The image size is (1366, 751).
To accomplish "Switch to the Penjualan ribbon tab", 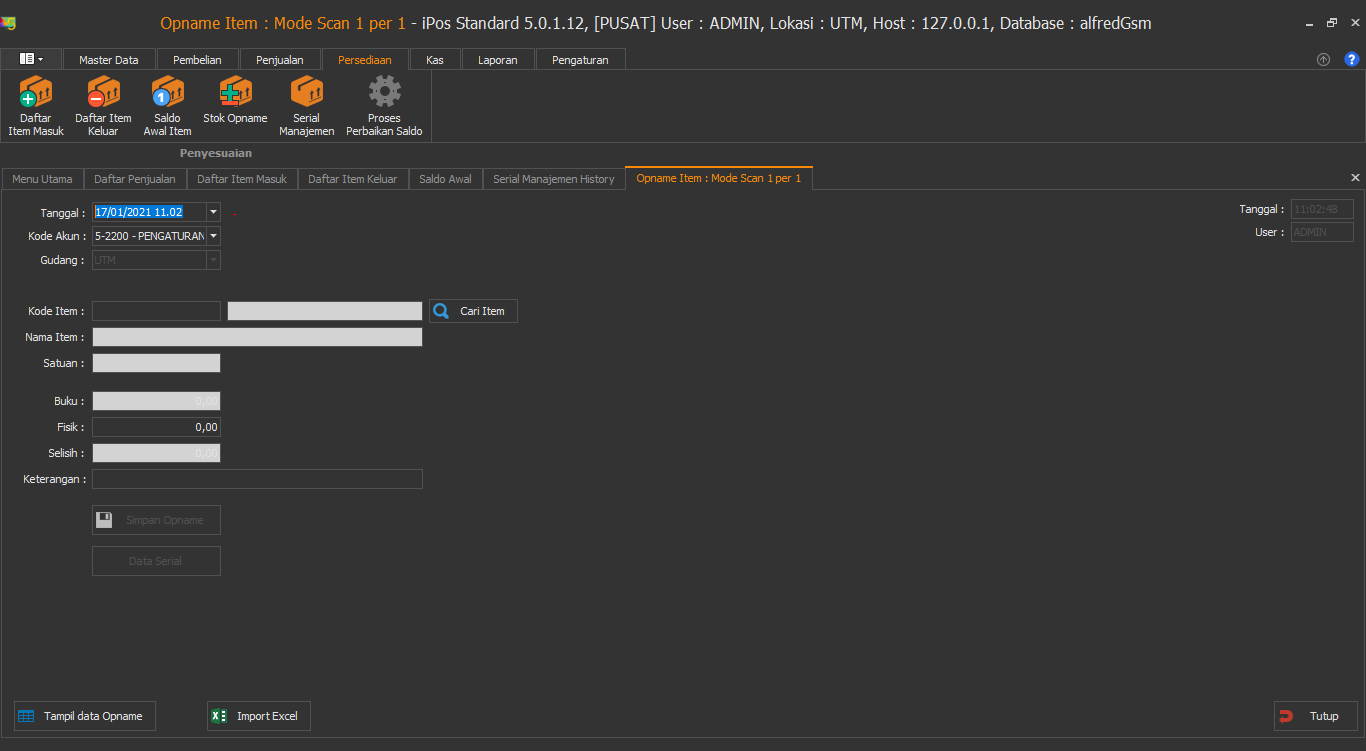I will coord(280,60).
